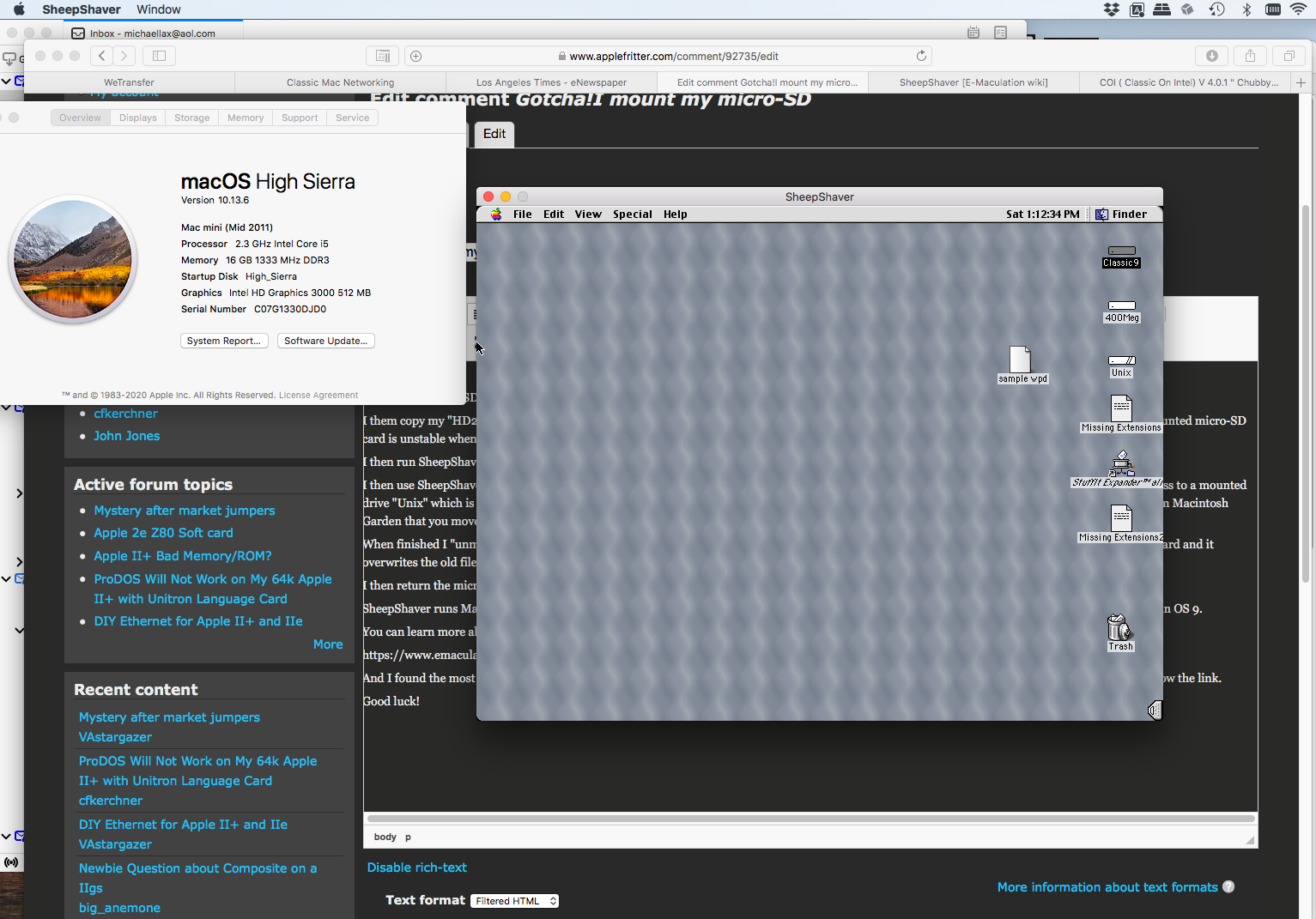This screenshot has height=919, width=1316.
Task: Open John Jones user link
Action: point(127,436)
